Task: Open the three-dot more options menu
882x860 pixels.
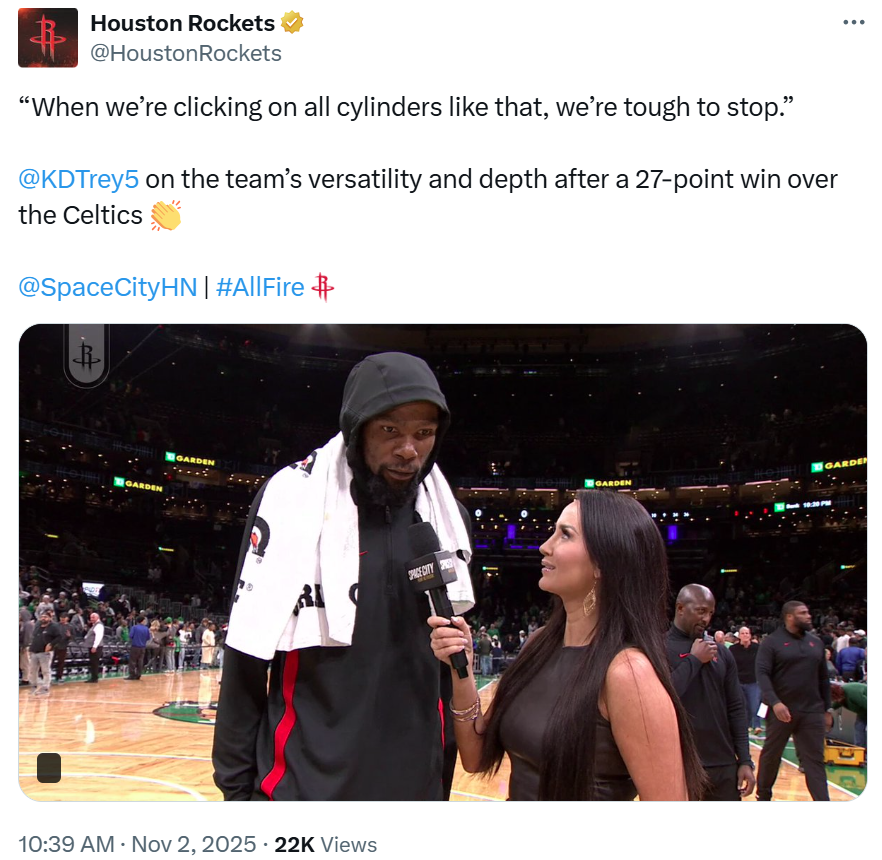Action: (853, 22)
